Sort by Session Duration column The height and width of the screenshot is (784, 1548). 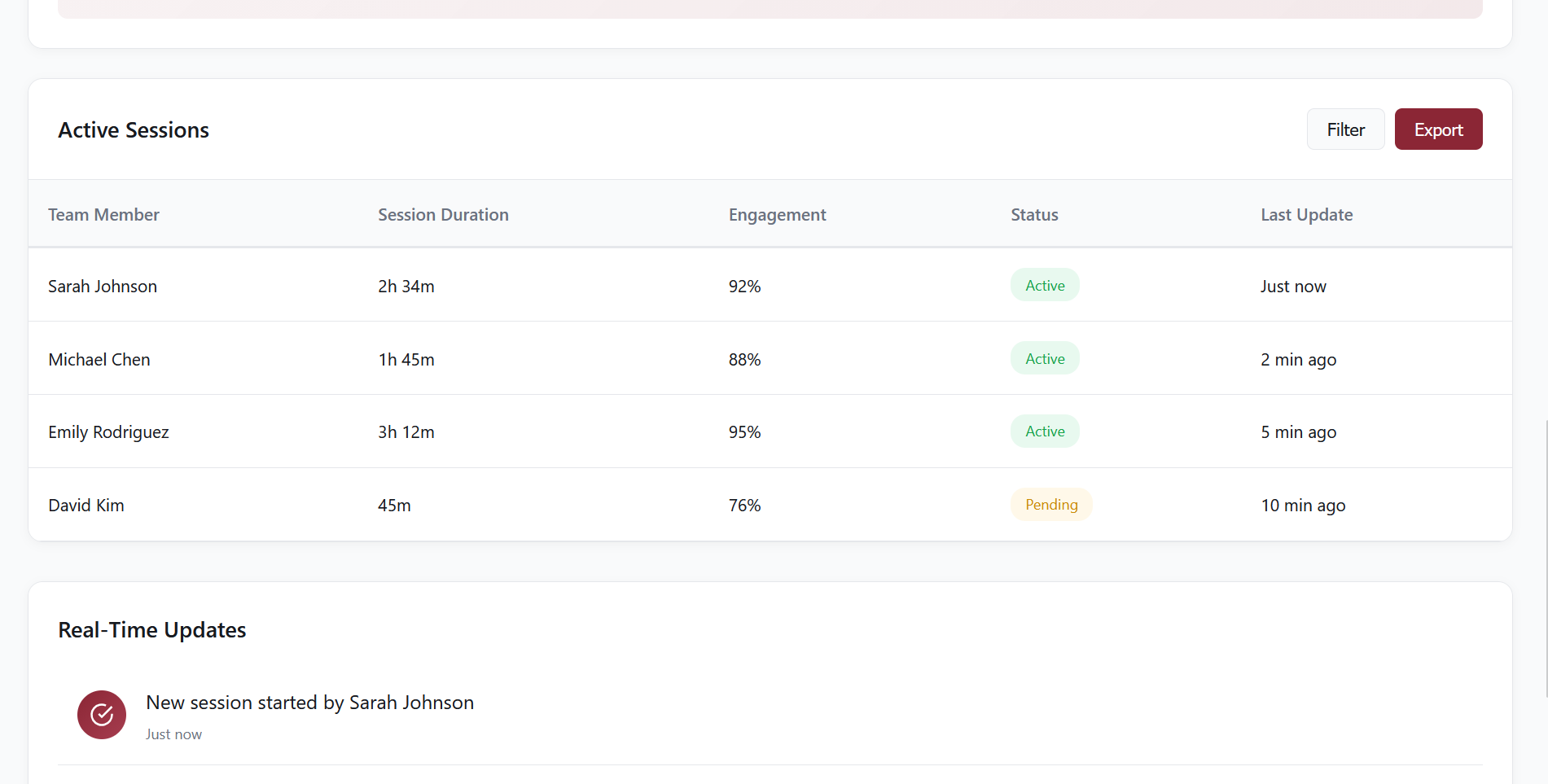click(x=443, y=214)
